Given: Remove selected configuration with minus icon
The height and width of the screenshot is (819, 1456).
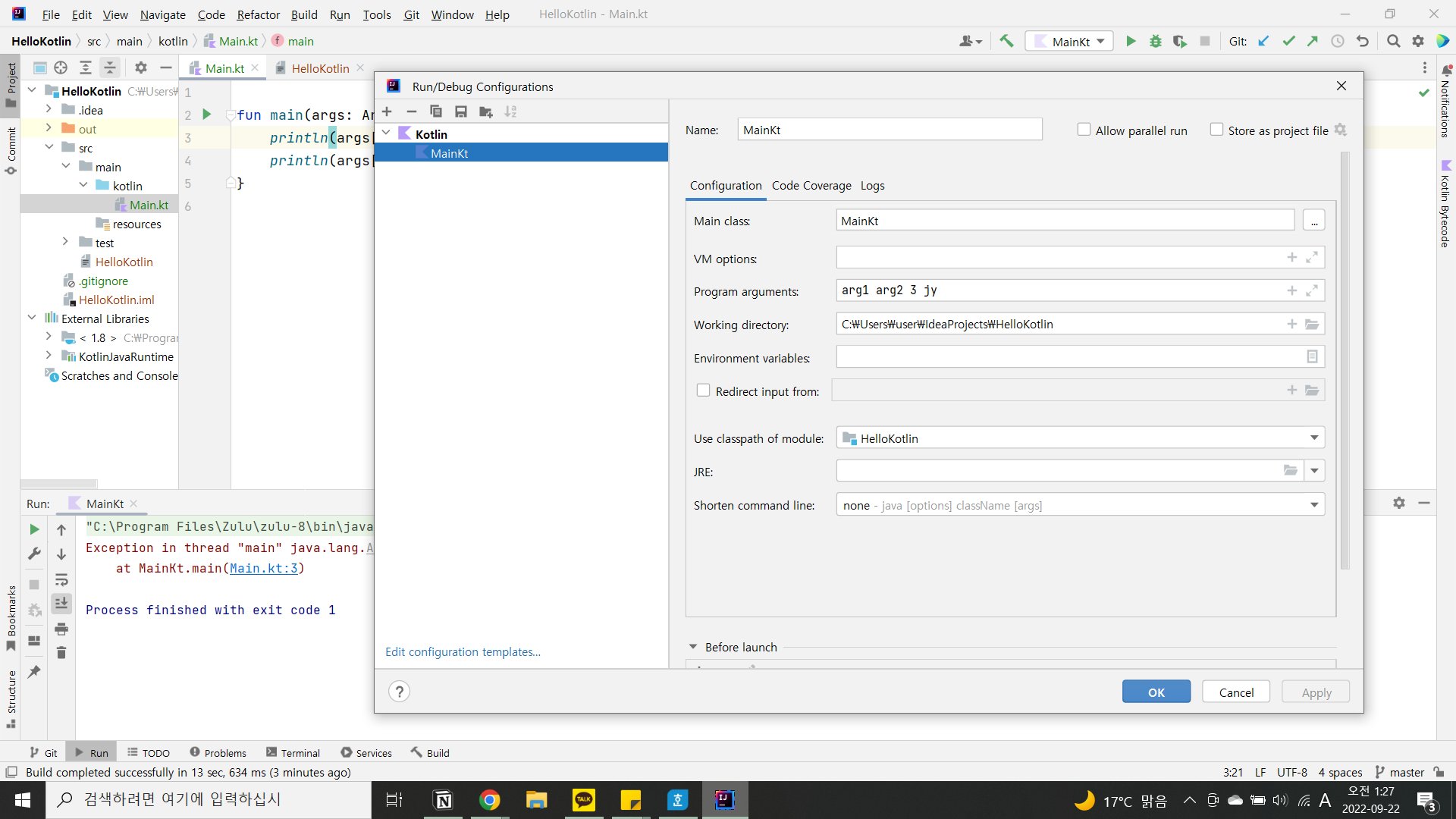Looking at the screenshot, I should pos(412,111).
